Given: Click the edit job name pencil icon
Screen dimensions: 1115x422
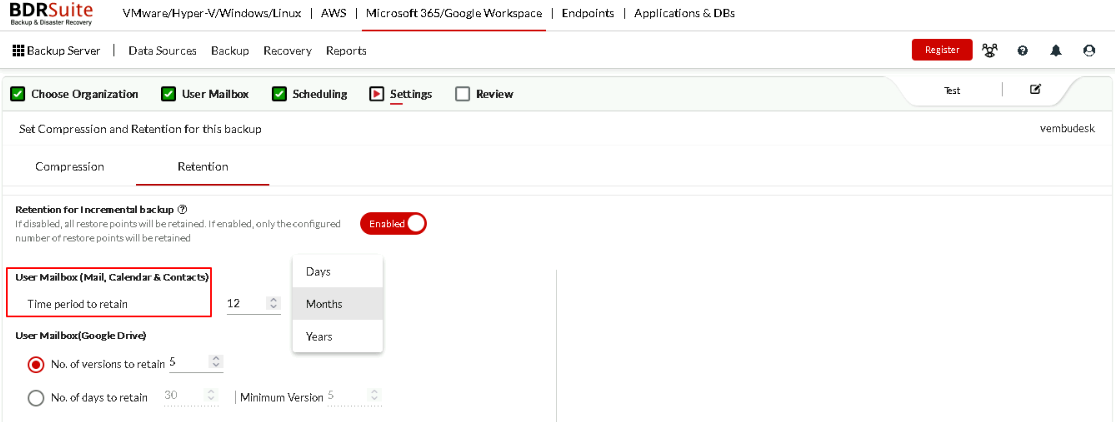Looking at the screenshot, I should click(x=1035, y=90).
